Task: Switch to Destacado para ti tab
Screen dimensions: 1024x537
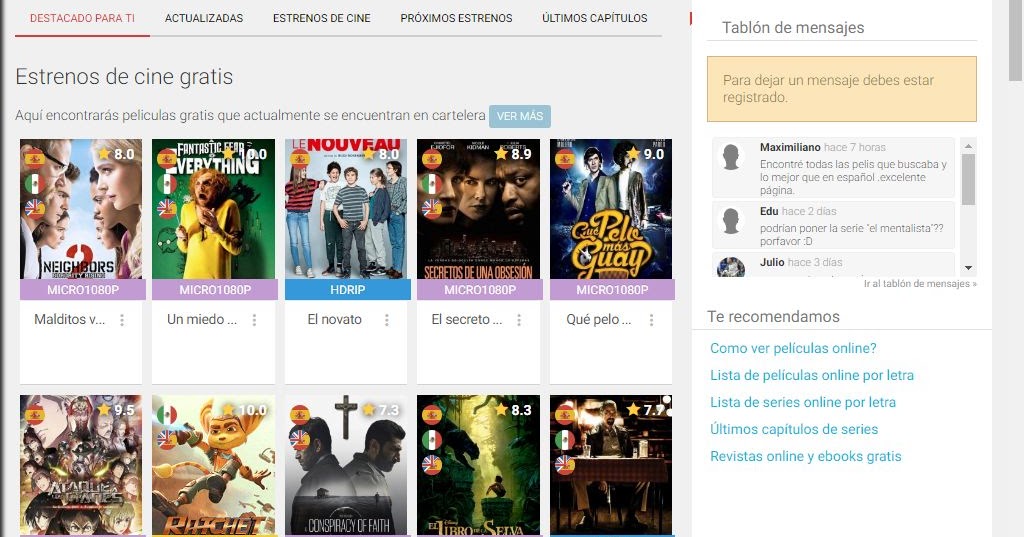Action: tap(82, 18)
